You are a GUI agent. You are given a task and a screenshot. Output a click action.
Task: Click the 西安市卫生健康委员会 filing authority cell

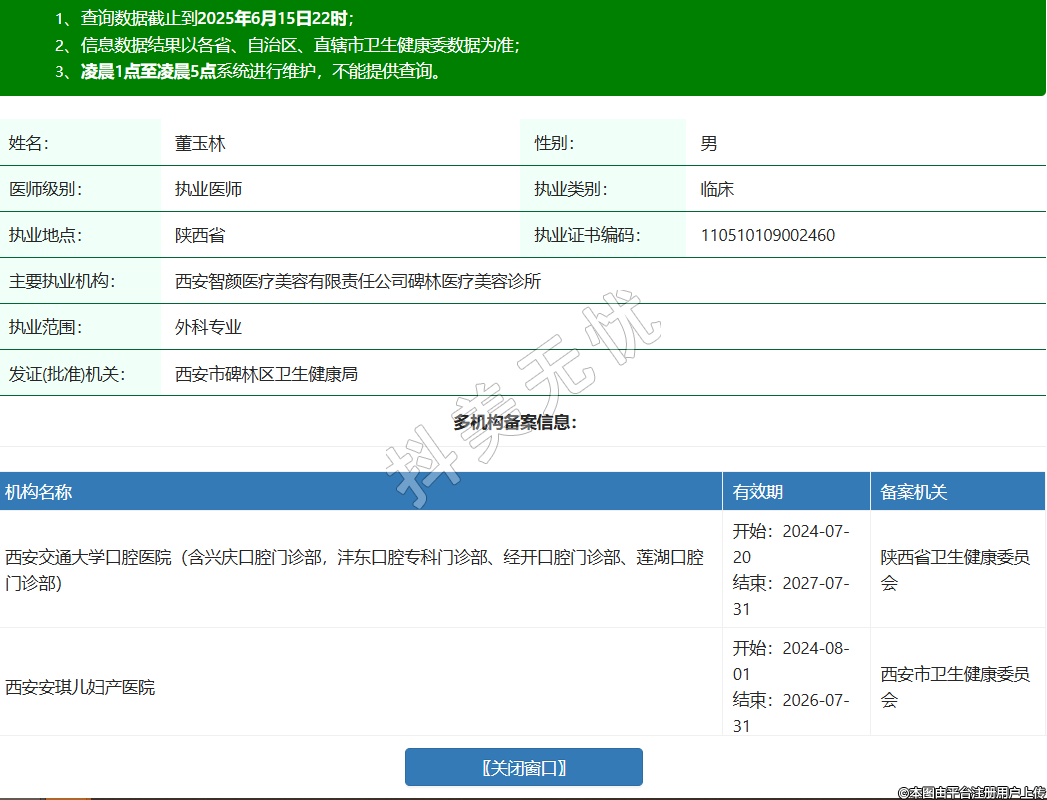(954, 688)
